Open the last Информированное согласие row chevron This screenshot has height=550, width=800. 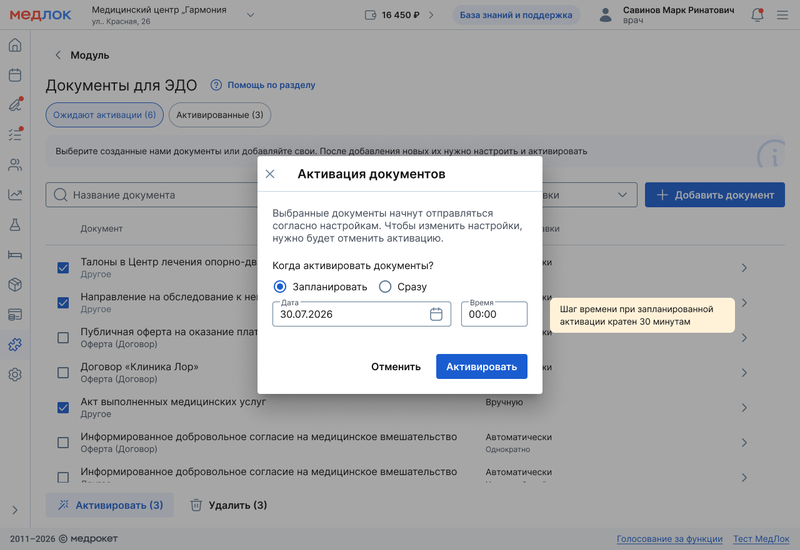tap(744, 478)
